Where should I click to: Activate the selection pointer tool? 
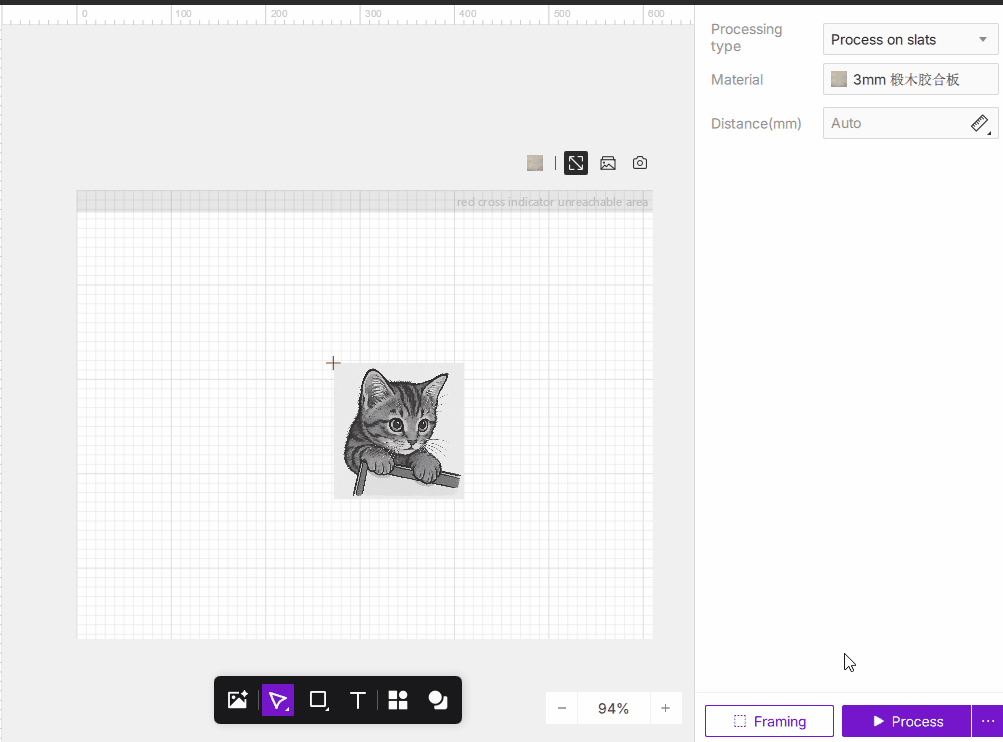click(278, 700)
